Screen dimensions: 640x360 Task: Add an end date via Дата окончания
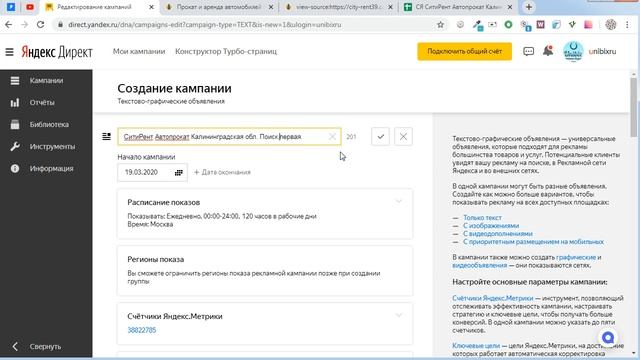click(222, 172)
